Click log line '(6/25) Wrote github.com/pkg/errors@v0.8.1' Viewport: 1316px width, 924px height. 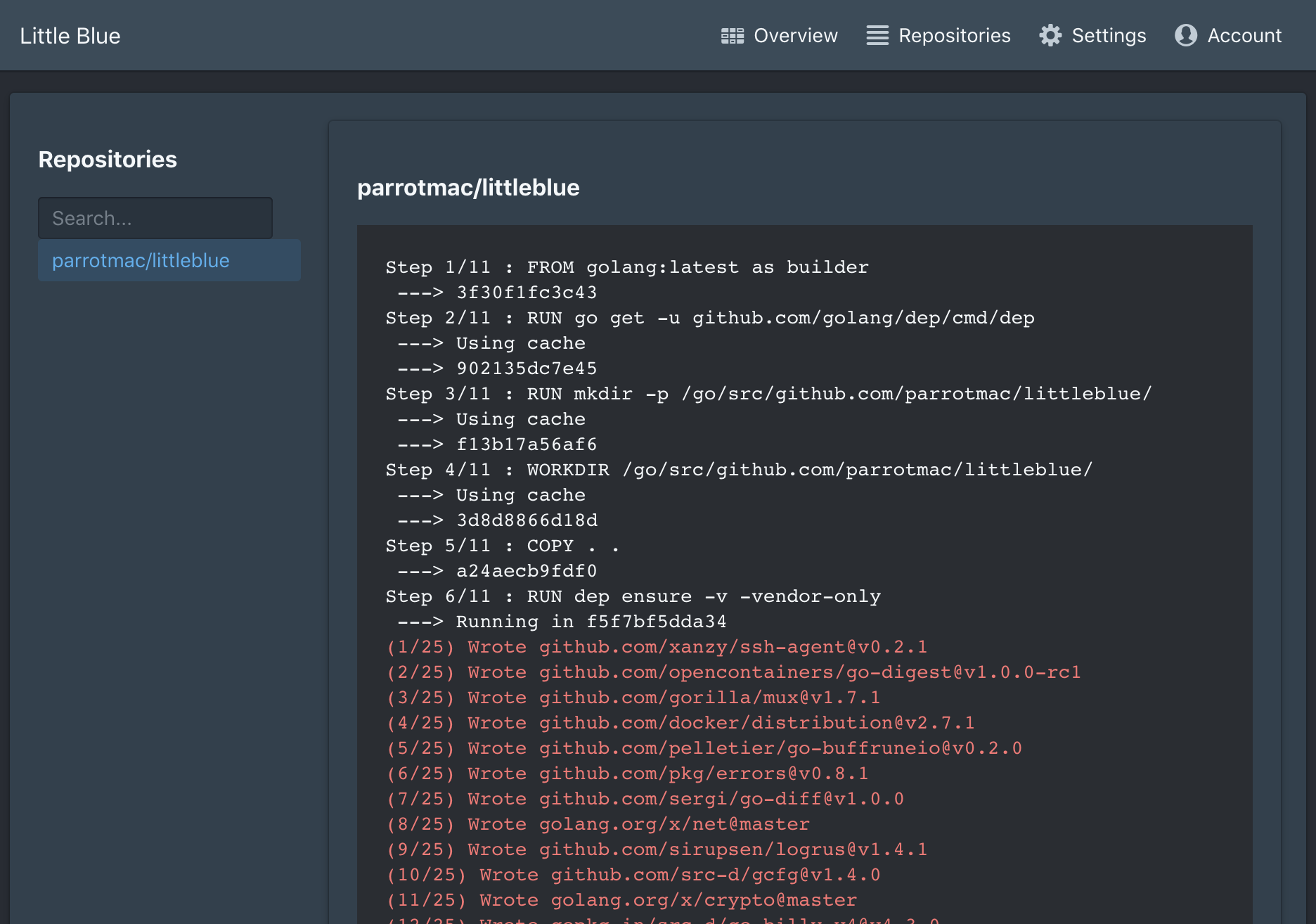[627, 774]
